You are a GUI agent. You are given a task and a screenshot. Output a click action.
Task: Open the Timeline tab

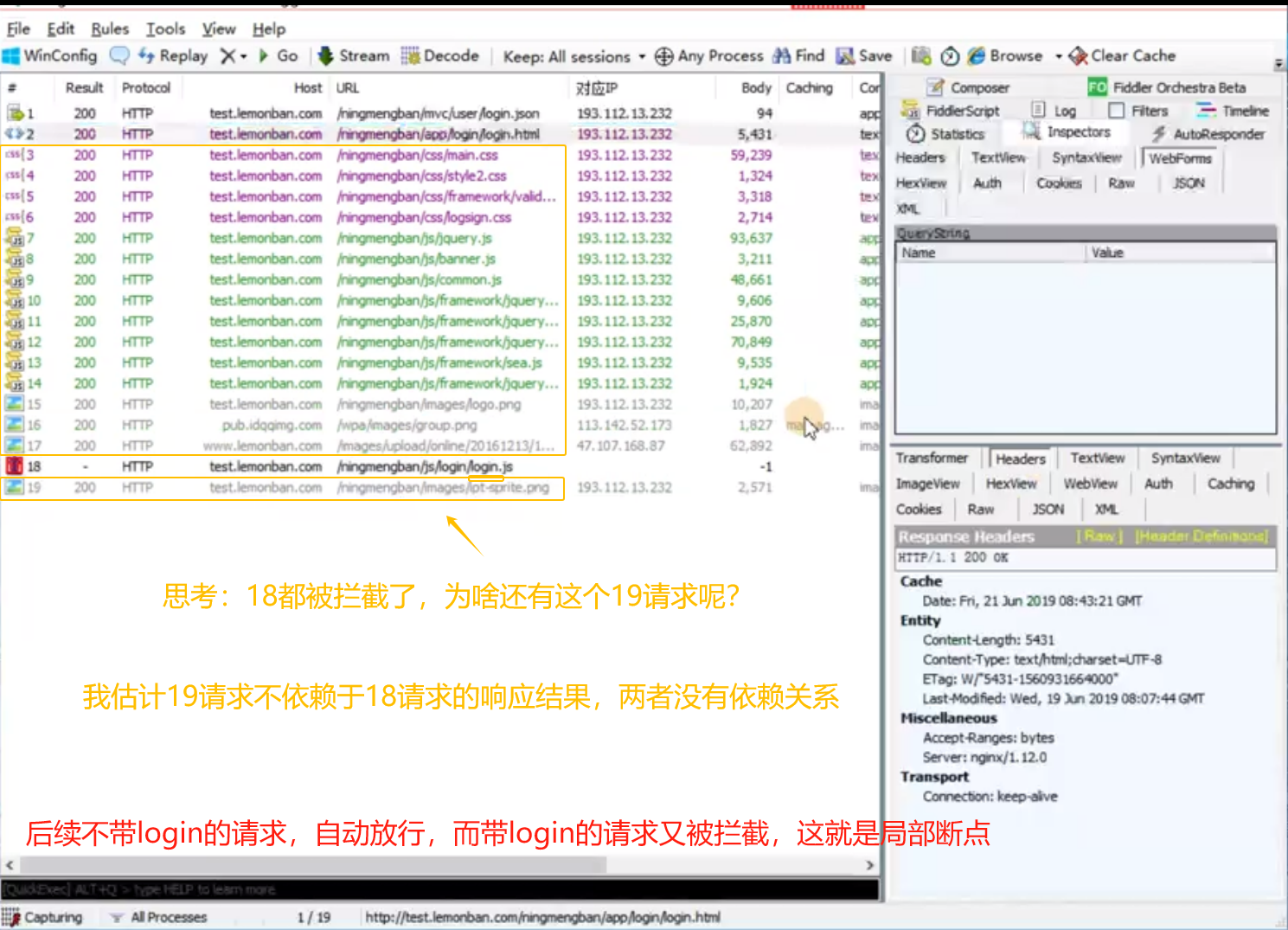pos(1233,111)
